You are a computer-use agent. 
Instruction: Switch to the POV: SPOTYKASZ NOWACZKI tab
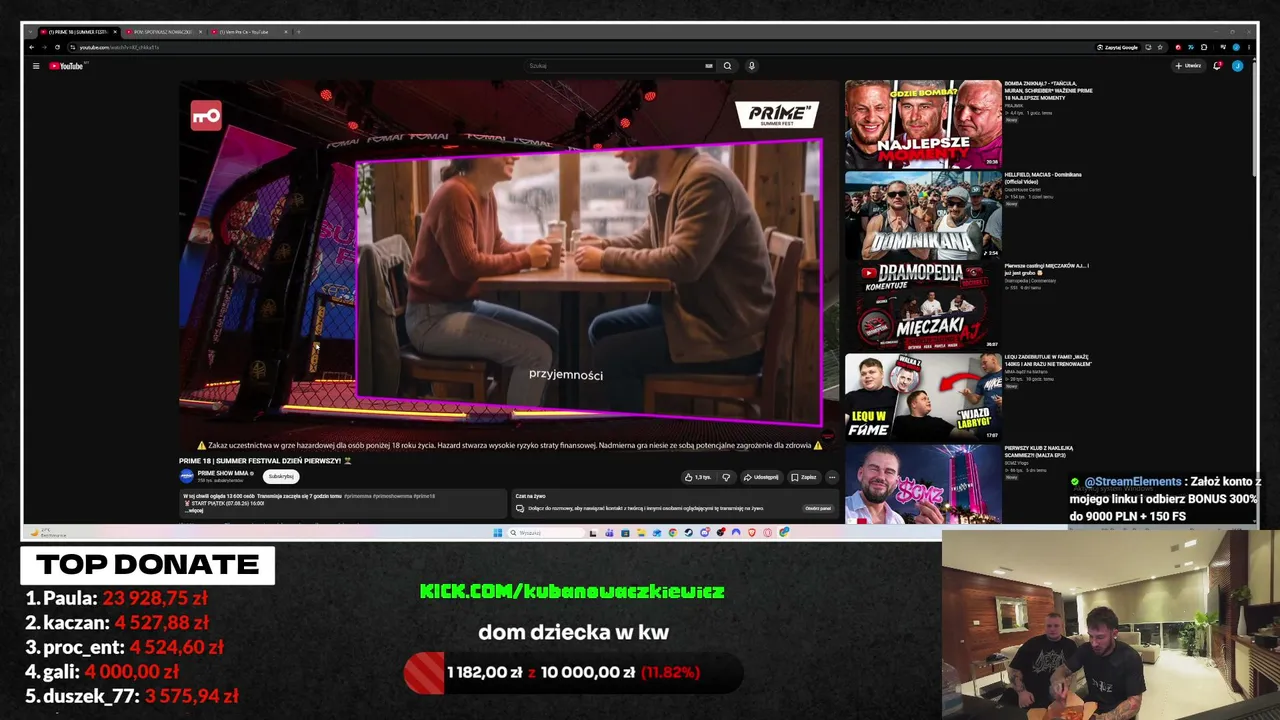tap(164, 32)
